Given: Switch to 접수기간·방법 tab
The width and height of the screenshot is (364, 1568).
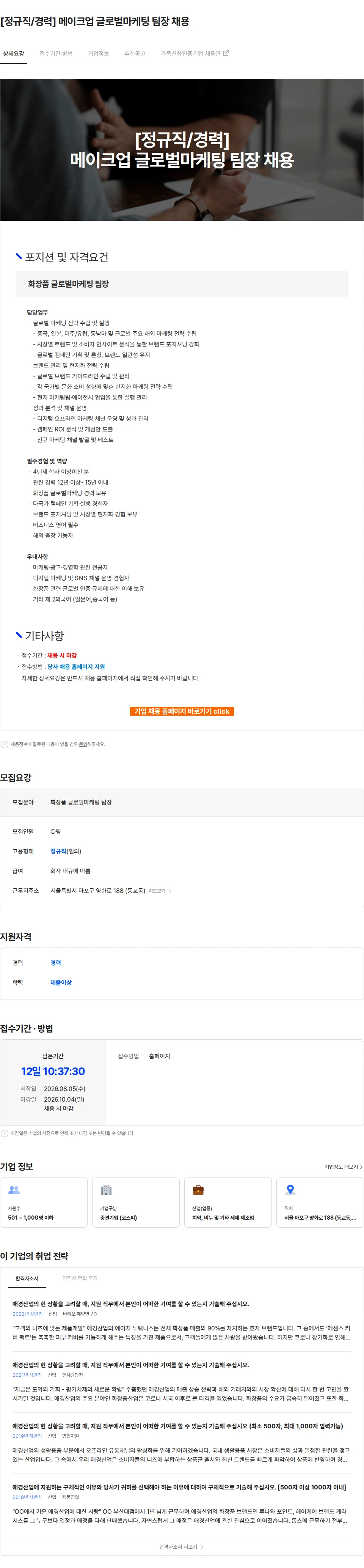Looking at the screenshot, I should point(56,54).
